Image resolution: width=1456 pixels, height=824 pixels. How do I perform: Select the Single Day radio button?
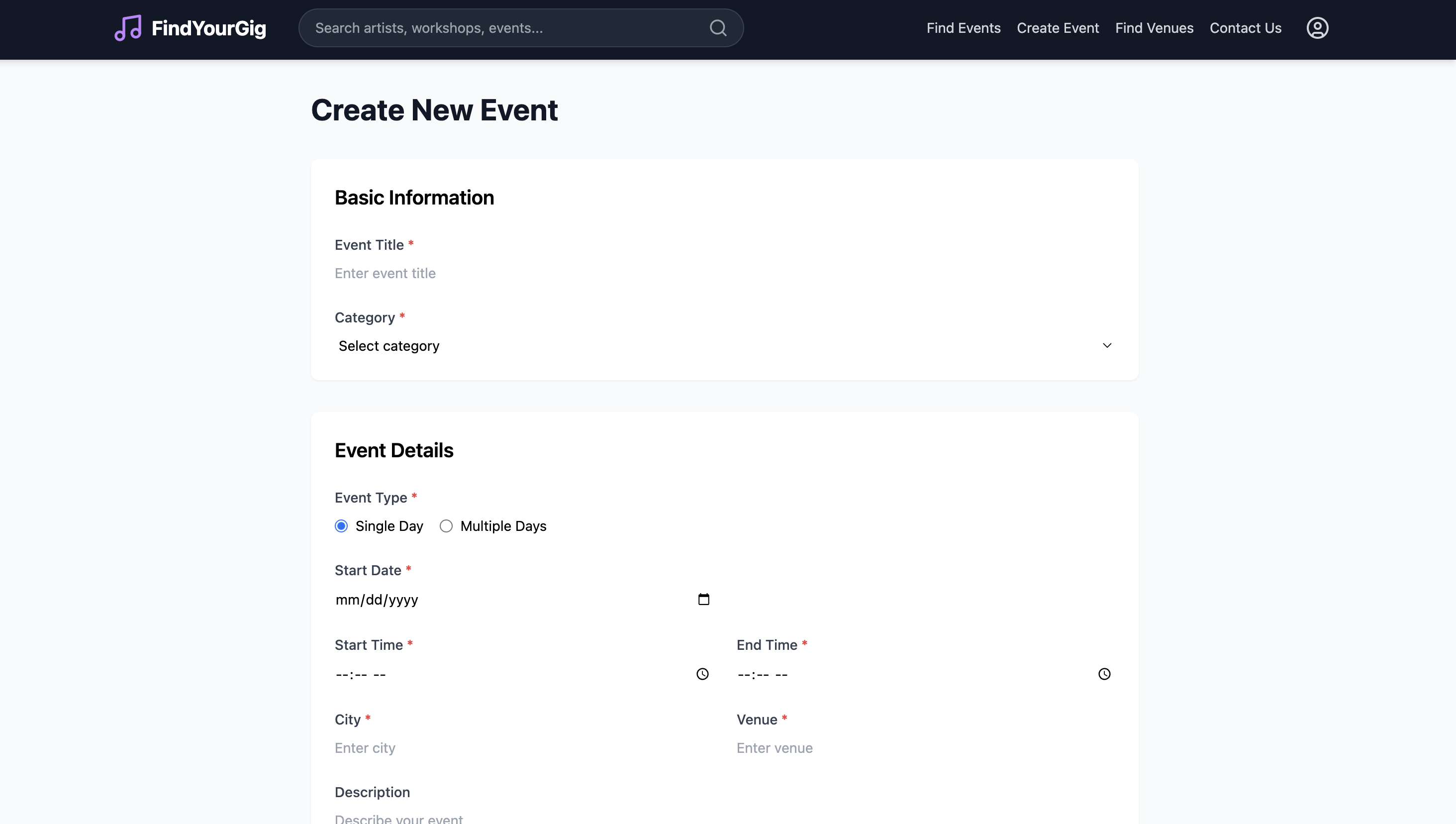pyautogui.click(x=341, y=526)
